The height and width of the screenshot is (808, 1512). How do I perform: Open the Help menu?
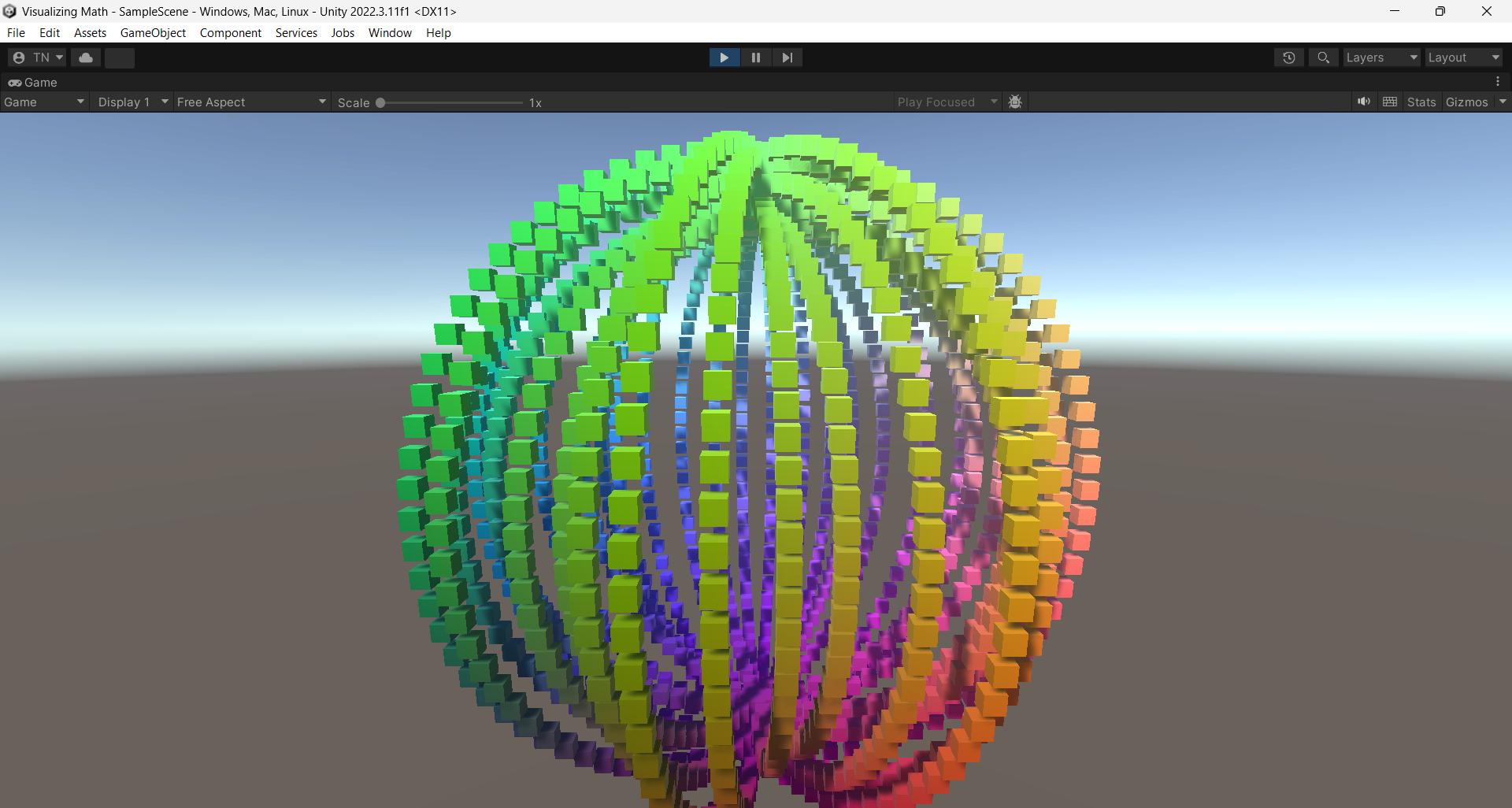coord(439,33)
